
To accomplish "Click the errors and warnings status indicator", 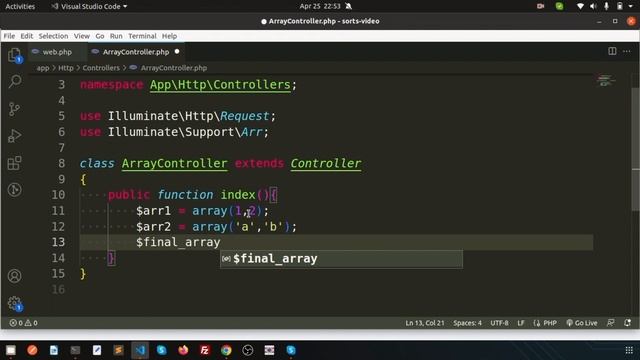I will pos(23,323).
